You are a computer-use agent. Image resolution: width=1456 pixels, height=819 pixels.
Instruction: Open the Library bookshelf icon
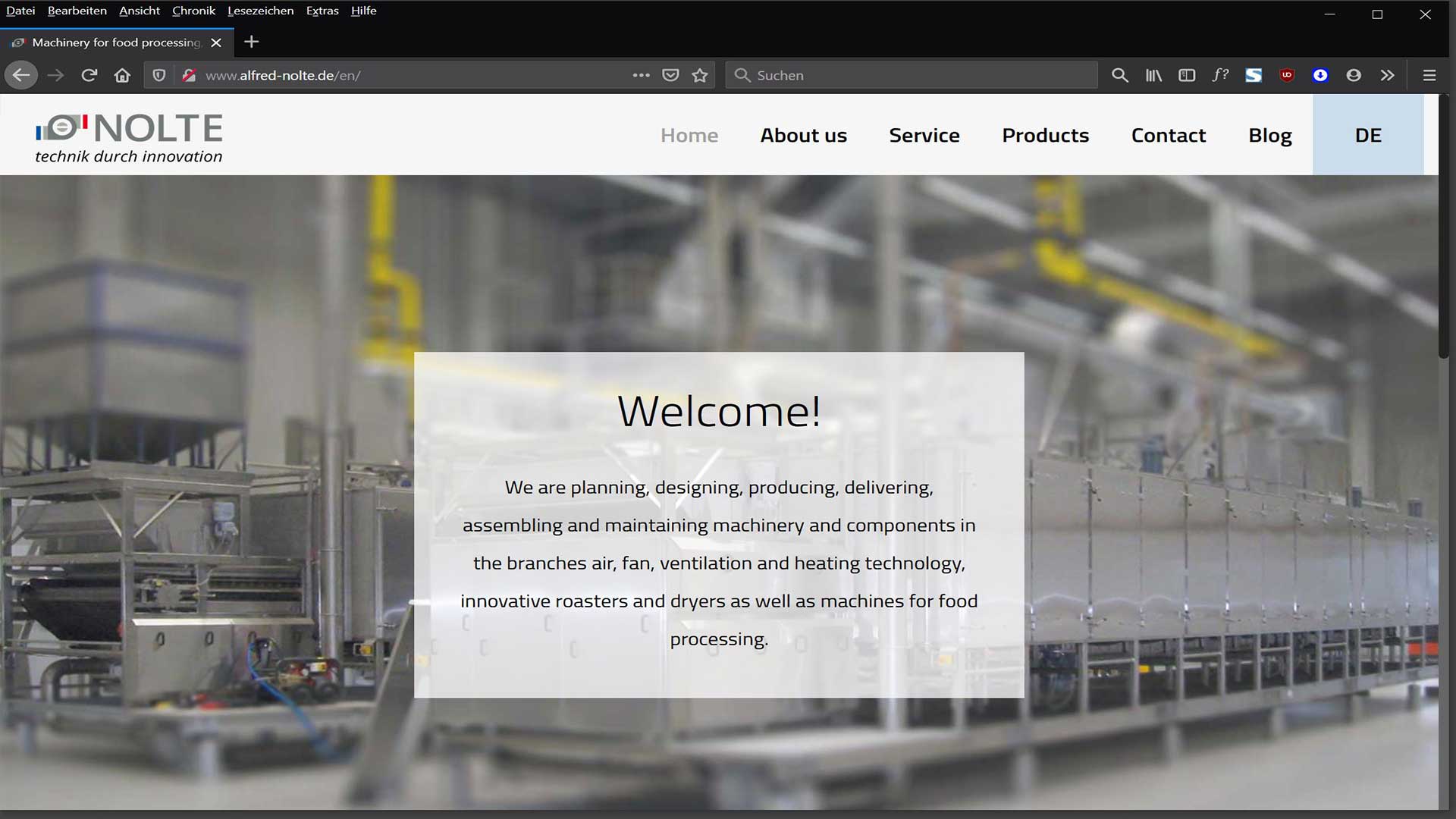[x=1153, y=75]
